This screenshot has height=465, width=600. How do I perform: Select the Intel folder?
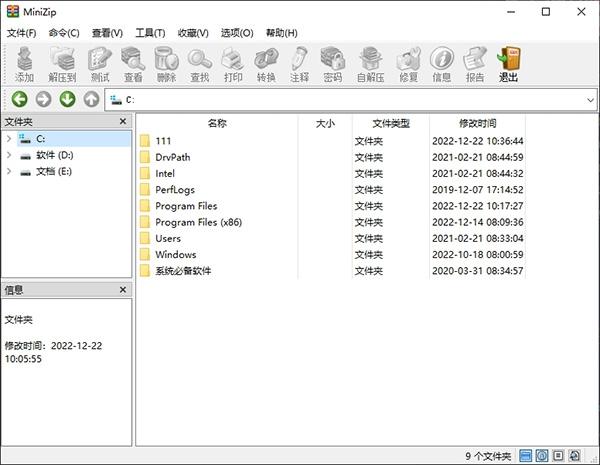pyautogui.click(x=165, y=173)
